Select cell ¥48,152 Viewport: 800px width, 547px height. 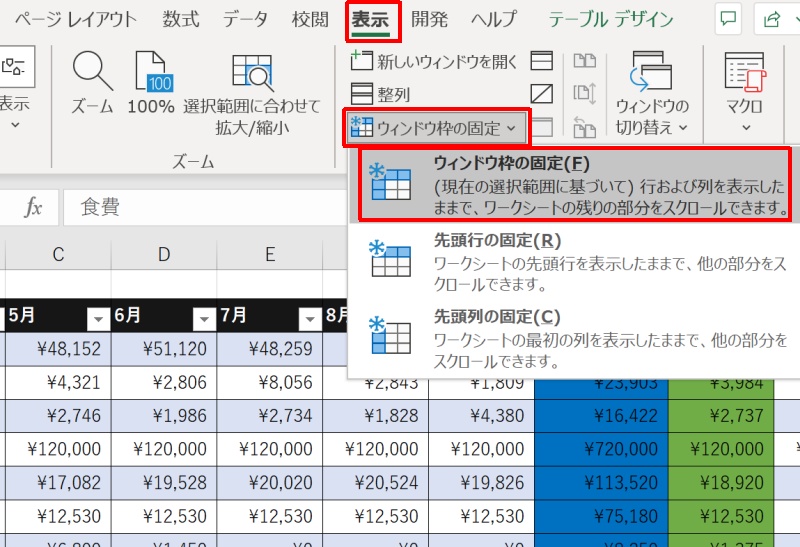[x=58, y=349]
